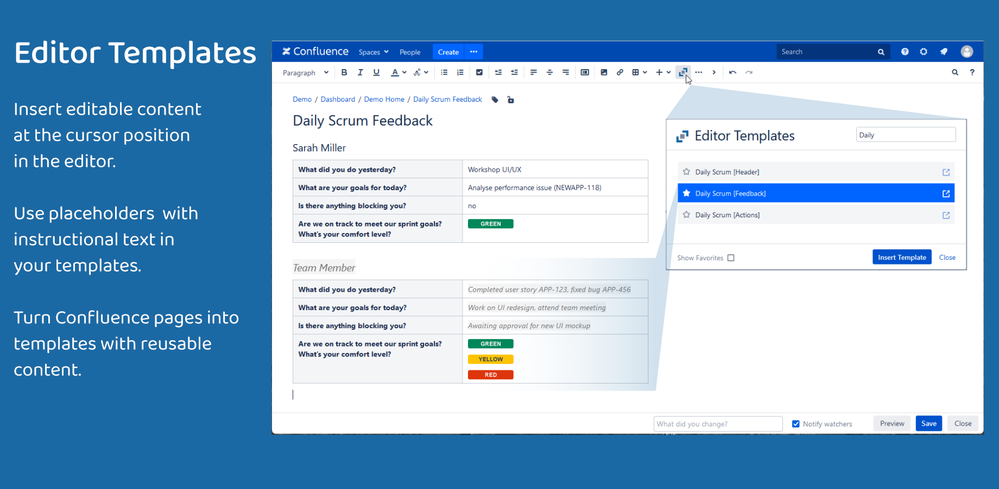Open editor help question mark in toolbar
This screenshot has width=999, height=489.
972,73
